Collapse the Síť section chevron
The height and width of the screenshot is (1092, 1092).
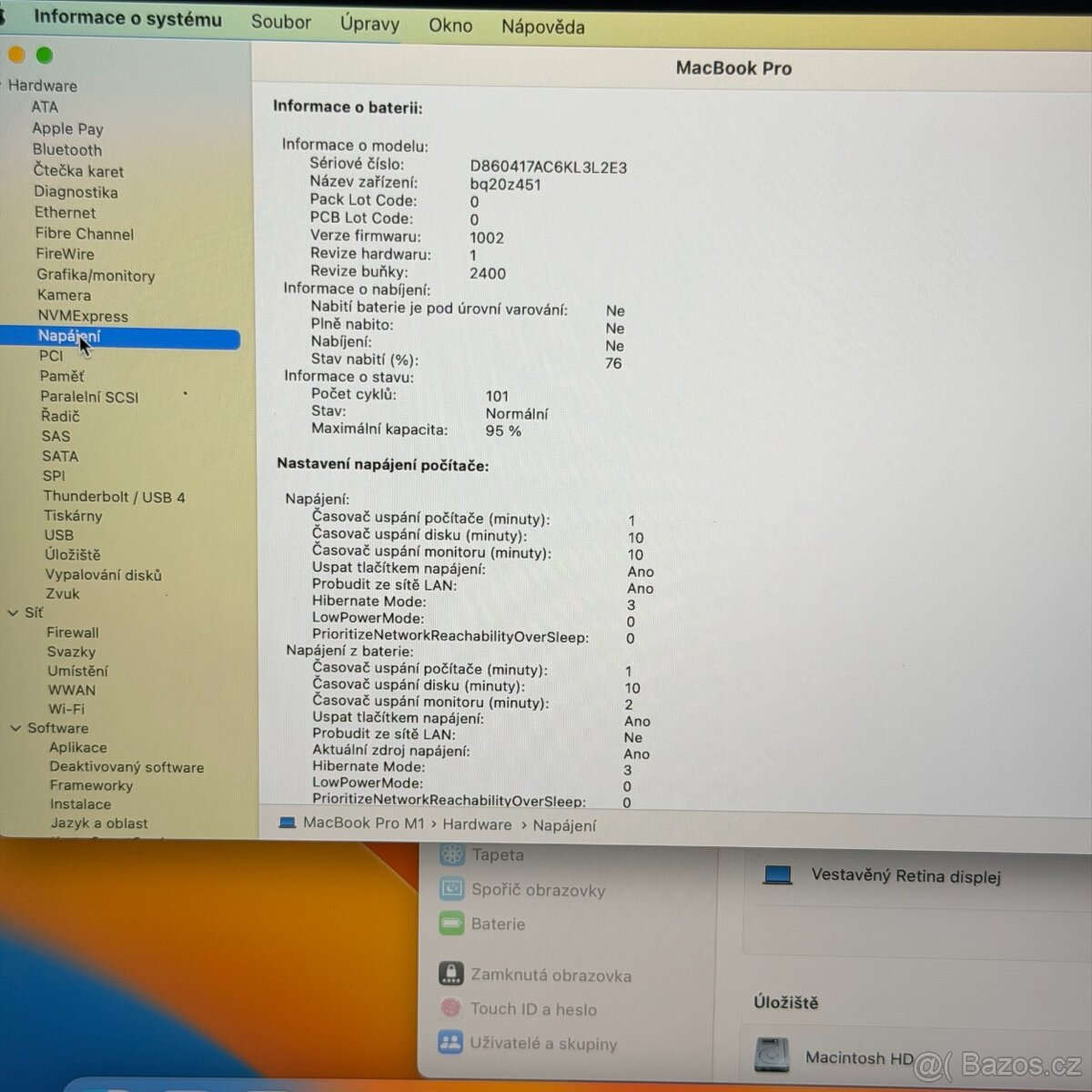coord(13,613)
